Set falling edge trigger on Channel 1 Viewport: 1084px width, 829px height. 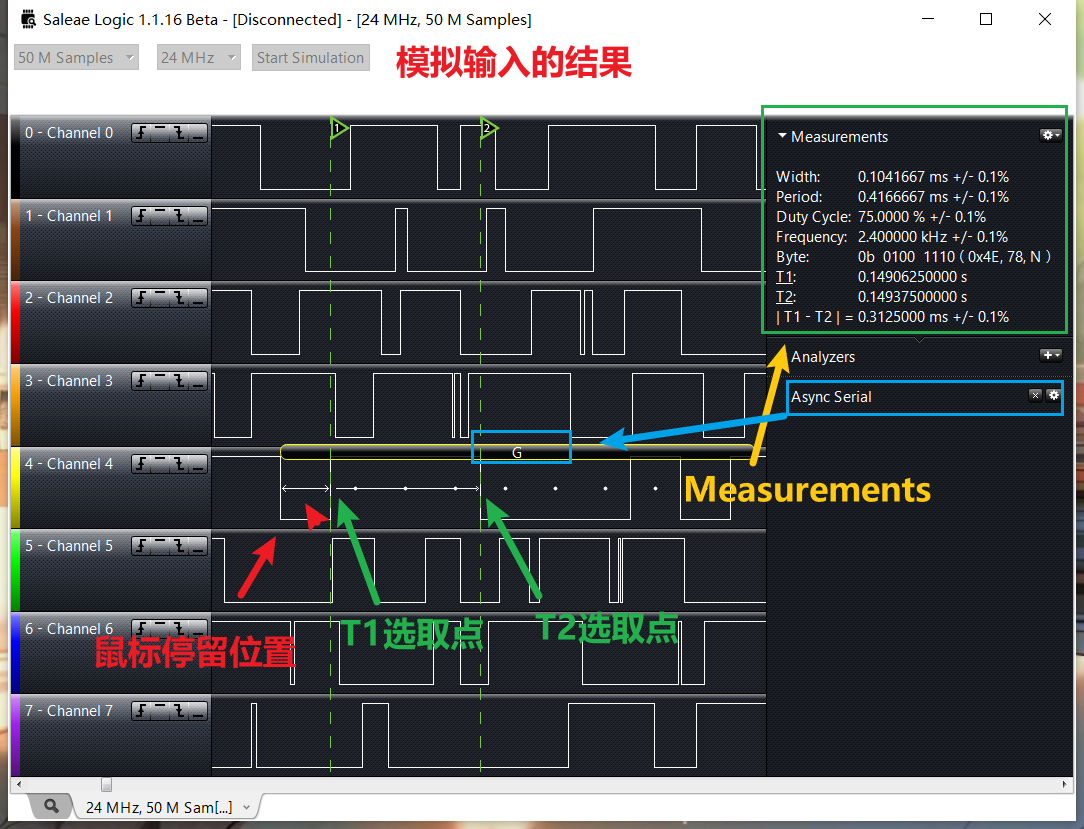tap(179, 216)
